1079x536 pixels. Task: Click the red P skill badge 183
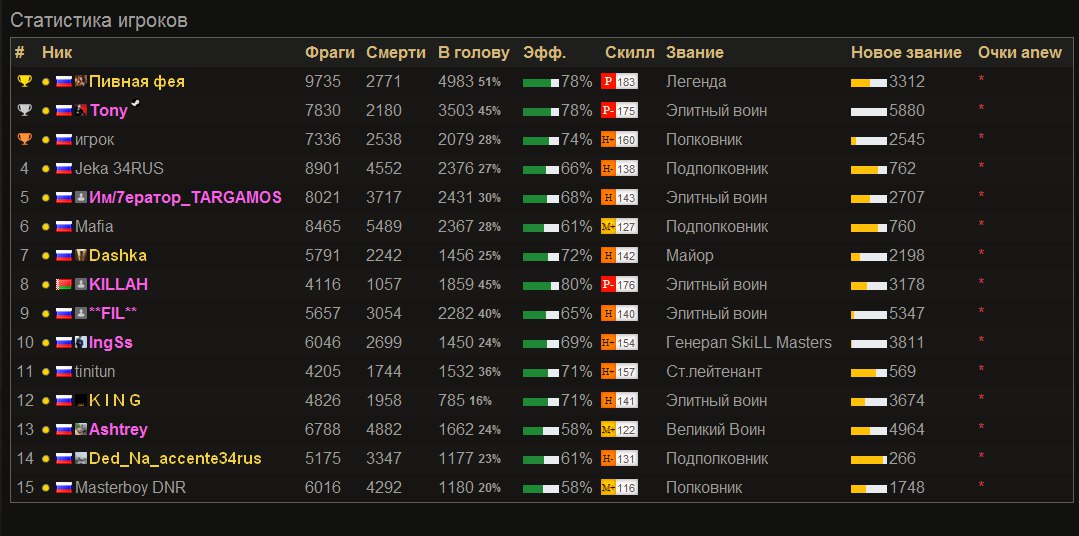(x=618, y=82)
